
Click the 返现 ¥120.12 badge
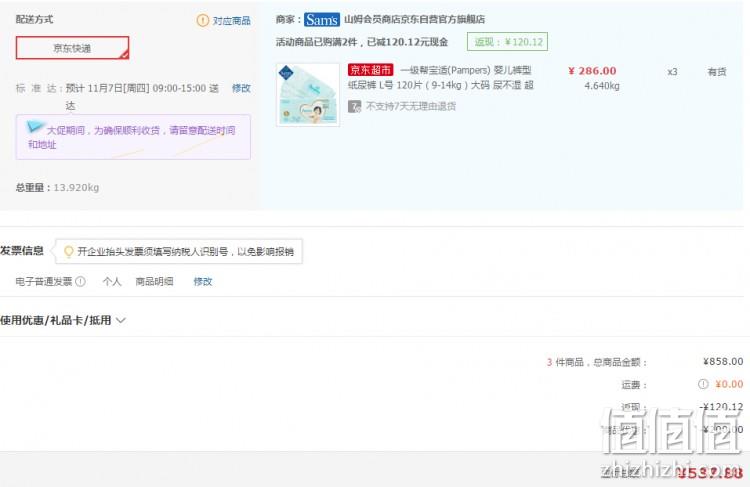click(x=507, y=42)
